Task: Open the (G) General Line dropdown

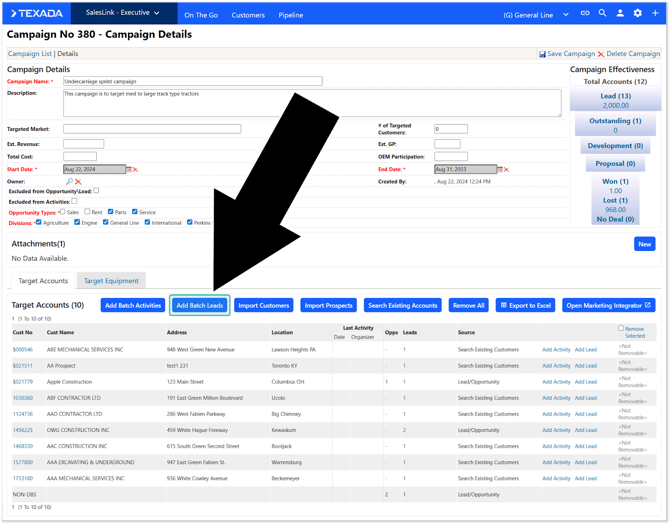Action: [x=534, y=15]
